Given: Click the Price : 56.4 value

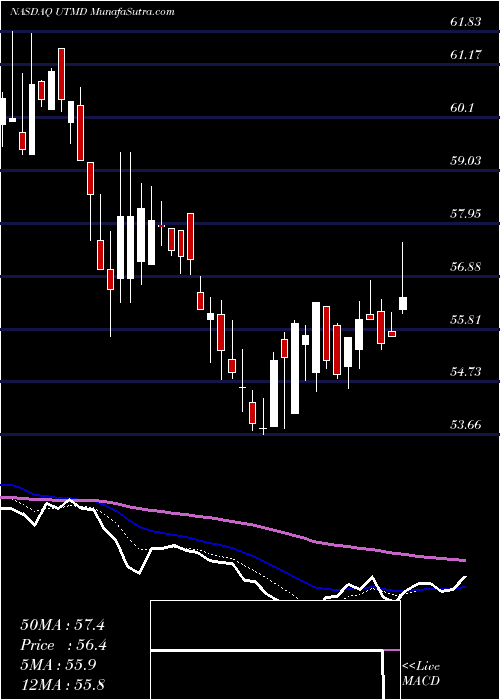Looking at the screenshot, I should pyautogui.click(x=62, y=645).
